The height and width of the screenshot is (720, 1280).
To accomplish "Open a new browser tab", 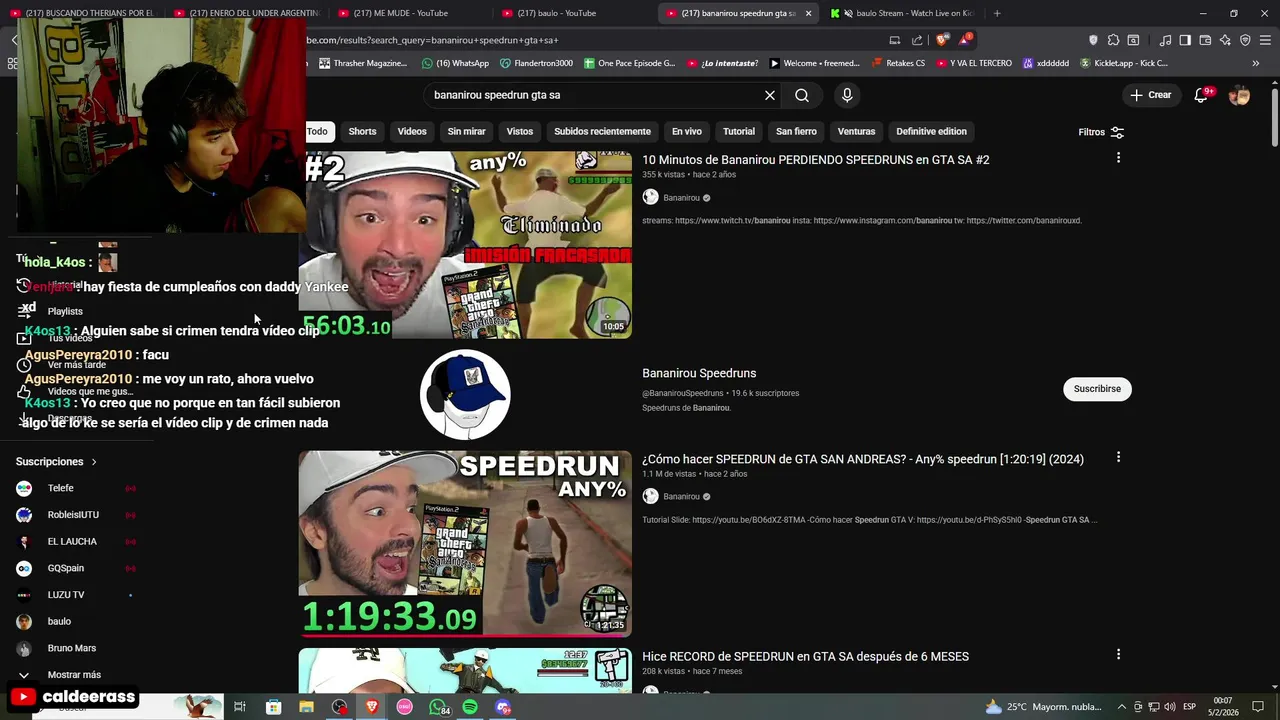I will point(997,13).
